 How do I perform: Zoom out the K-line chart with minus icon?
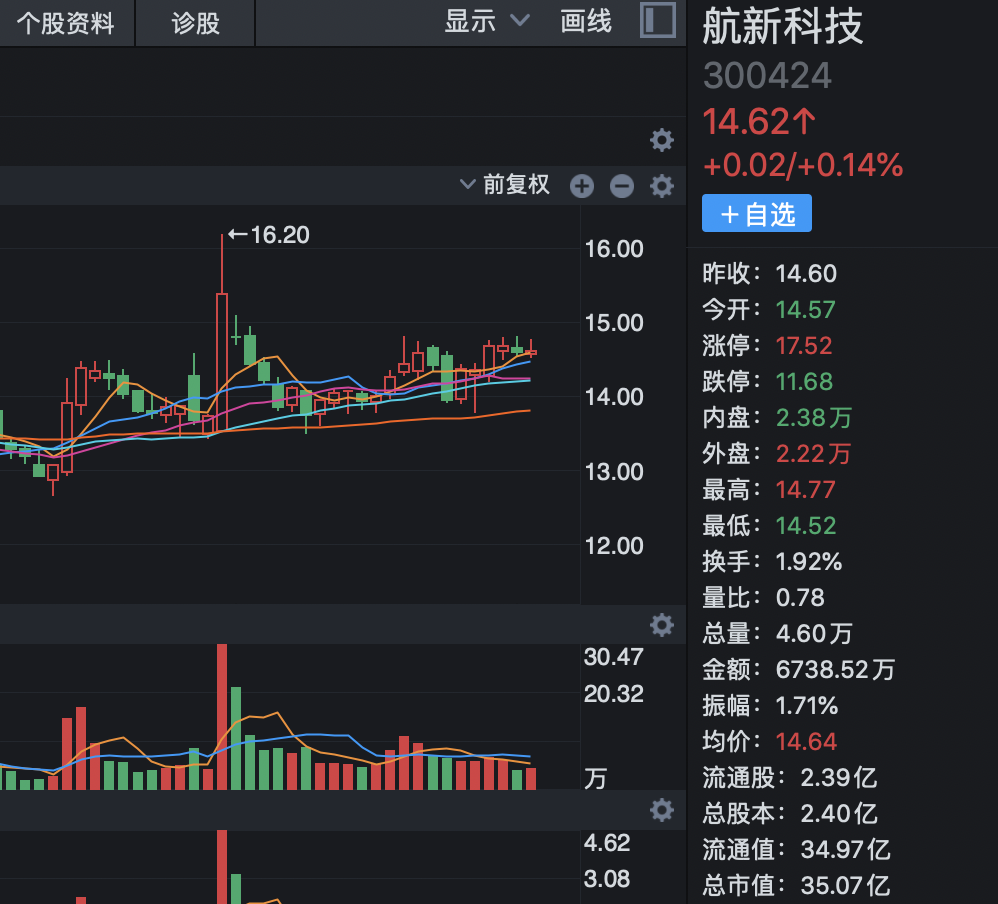[x=622, y=186]
